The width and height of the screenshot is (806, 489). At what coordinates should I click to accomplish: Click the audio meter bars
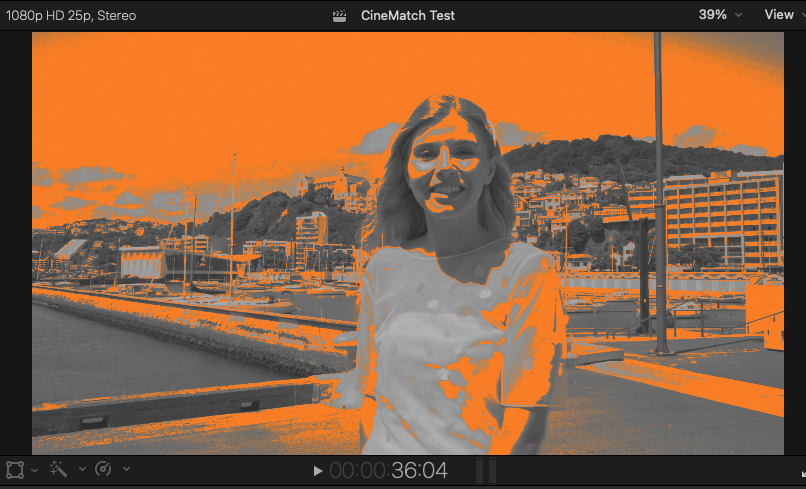485,470
